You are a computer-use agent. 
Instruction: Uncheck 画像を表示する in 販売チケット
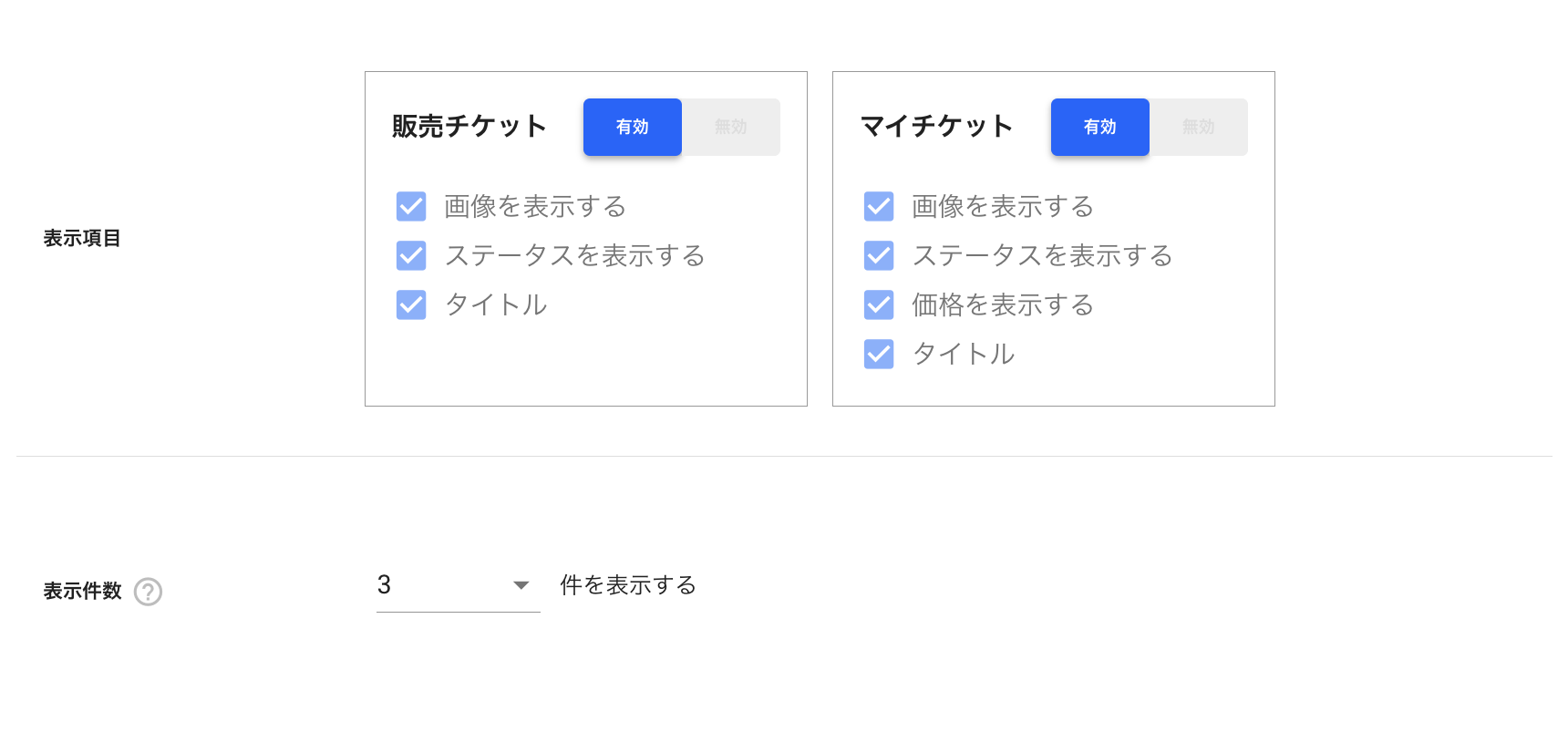tap(411, 206)
